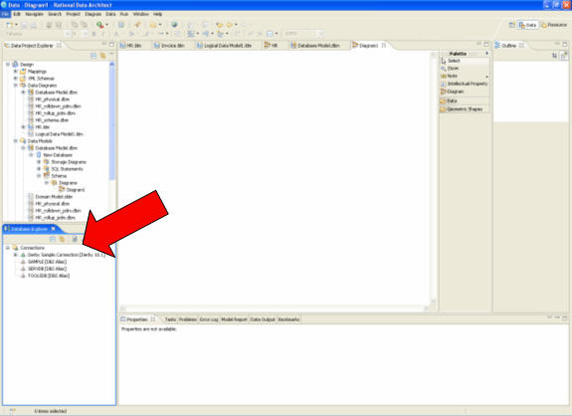Collapse the Design project node
Viewport: 572px width, 416px height.
(8, 64)
